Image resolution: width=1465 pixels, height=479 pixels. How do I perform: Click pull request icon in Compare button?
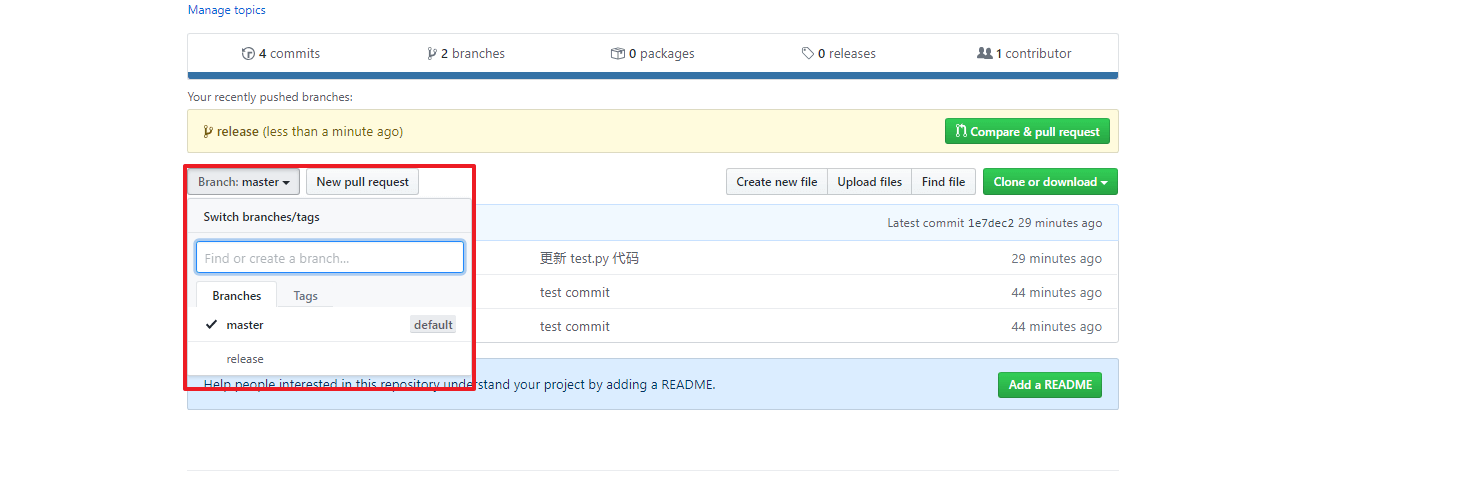pyautogui.click(x=961, y=131)
